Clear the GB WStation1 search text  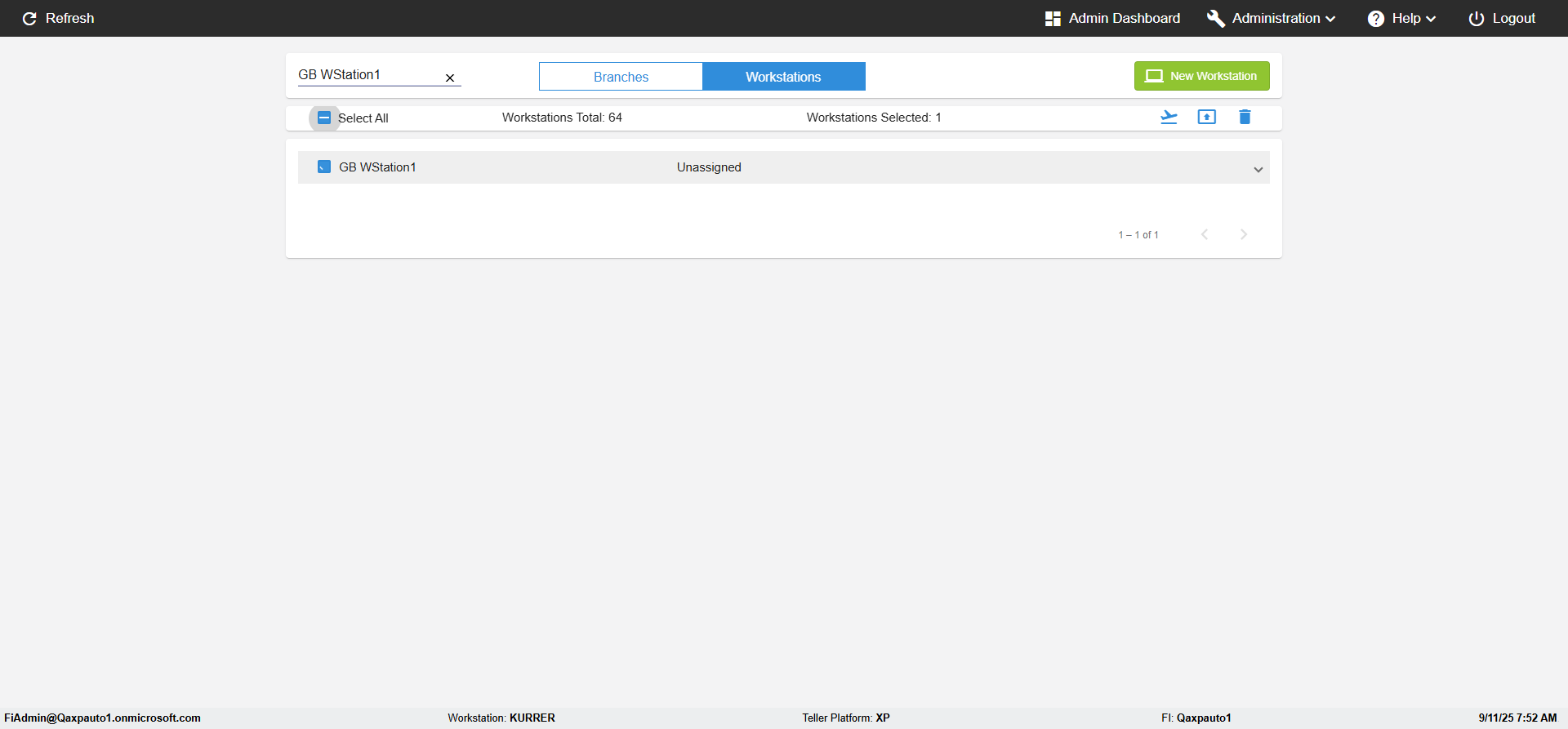pyautogui.click(x=450, y=78)
